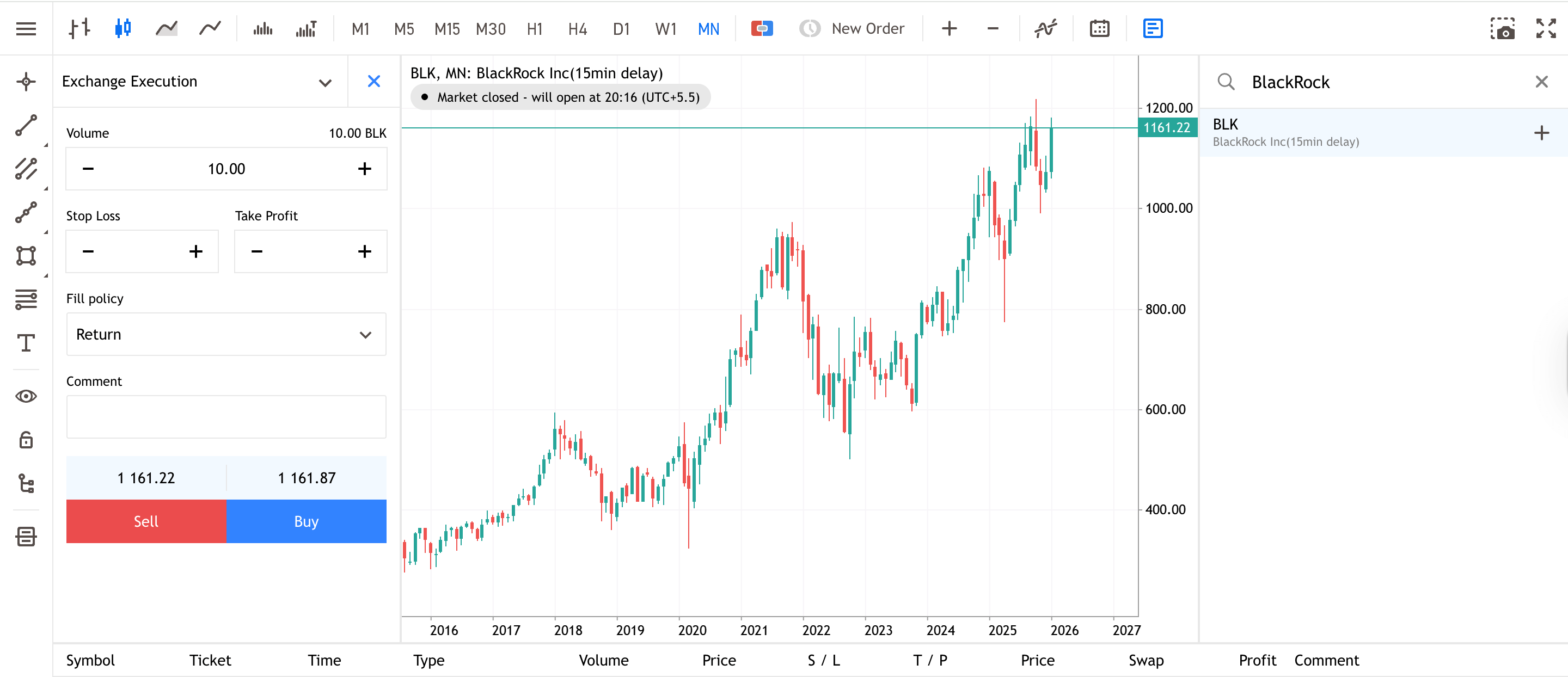Screen dimensions: 1568x677
Task: Enter fullscreen mode
Action: (x=1546, y=29)
